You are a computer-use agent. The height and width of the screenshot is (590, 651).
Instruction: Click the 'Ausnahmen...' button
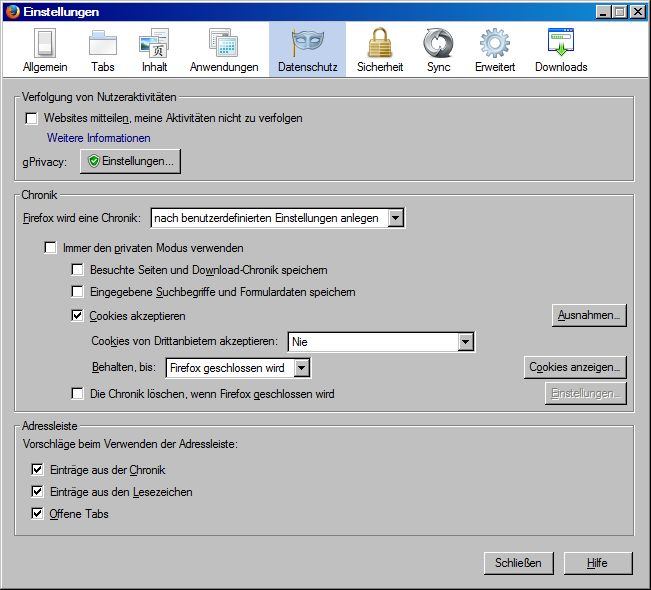click(x=589, y=315)
